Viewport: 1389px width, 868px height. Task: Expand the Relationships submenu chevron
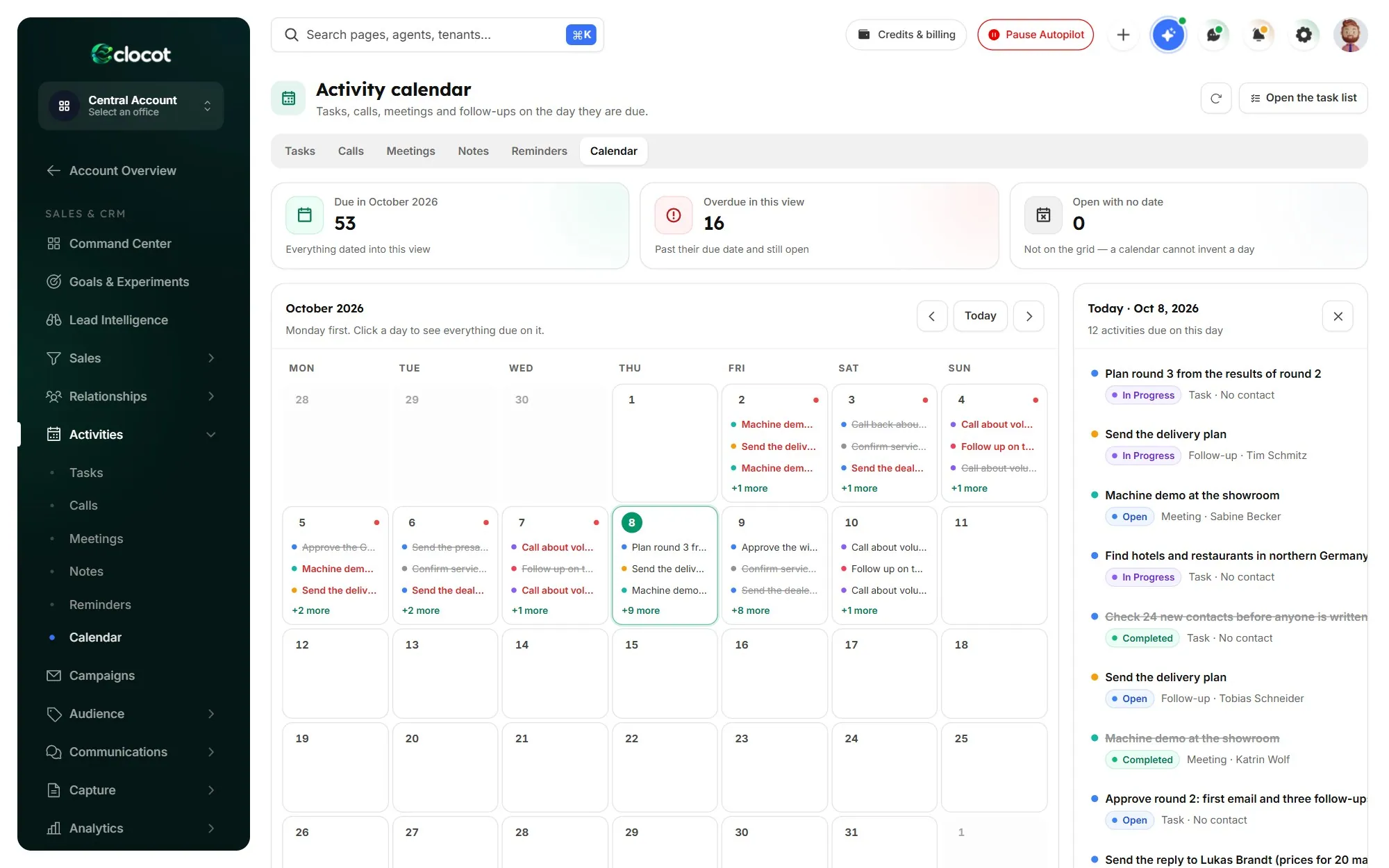pyautogui.click(x=211, y=397)
